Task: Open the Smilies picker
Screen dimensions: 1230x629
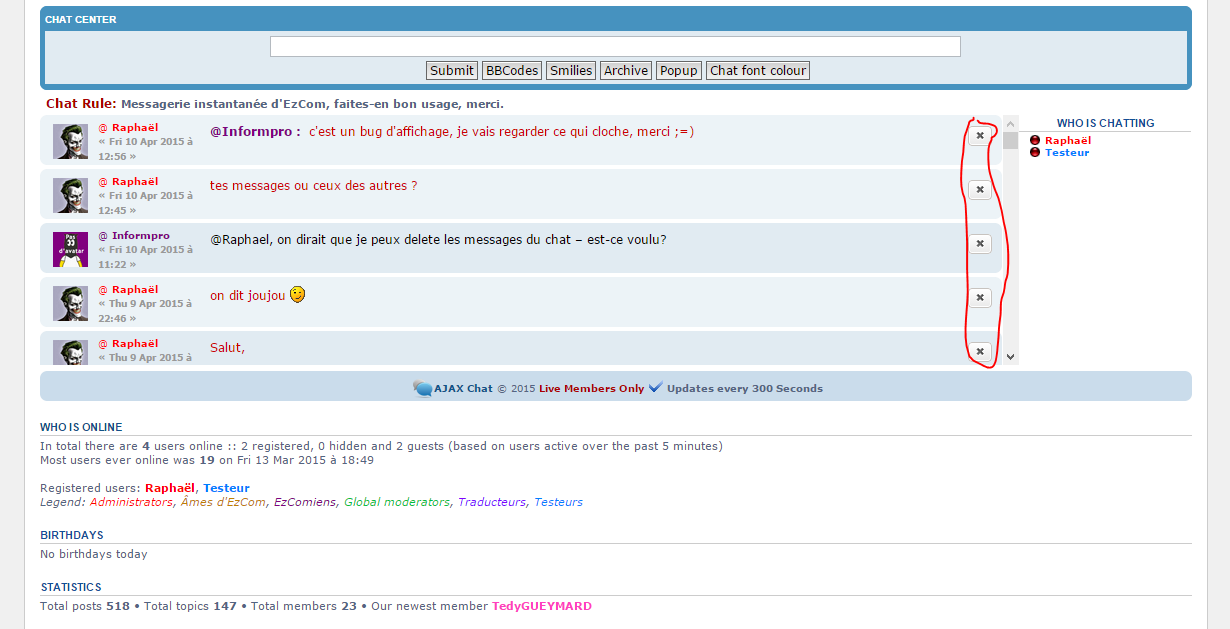Action: click(x=570, y=70)
